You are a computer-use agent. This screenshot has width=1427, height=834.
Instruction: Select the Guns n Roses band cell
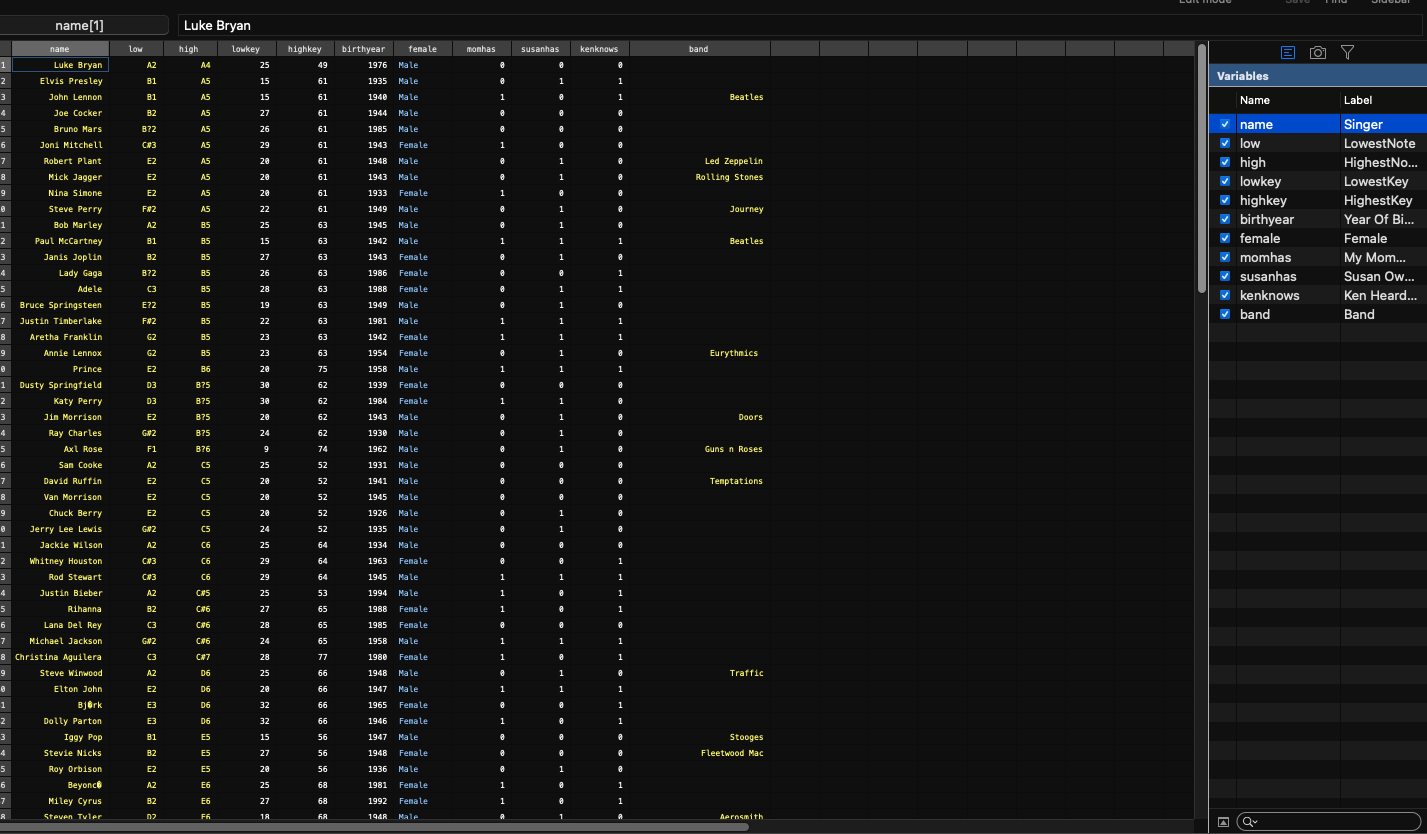click(x=699, y=449)
